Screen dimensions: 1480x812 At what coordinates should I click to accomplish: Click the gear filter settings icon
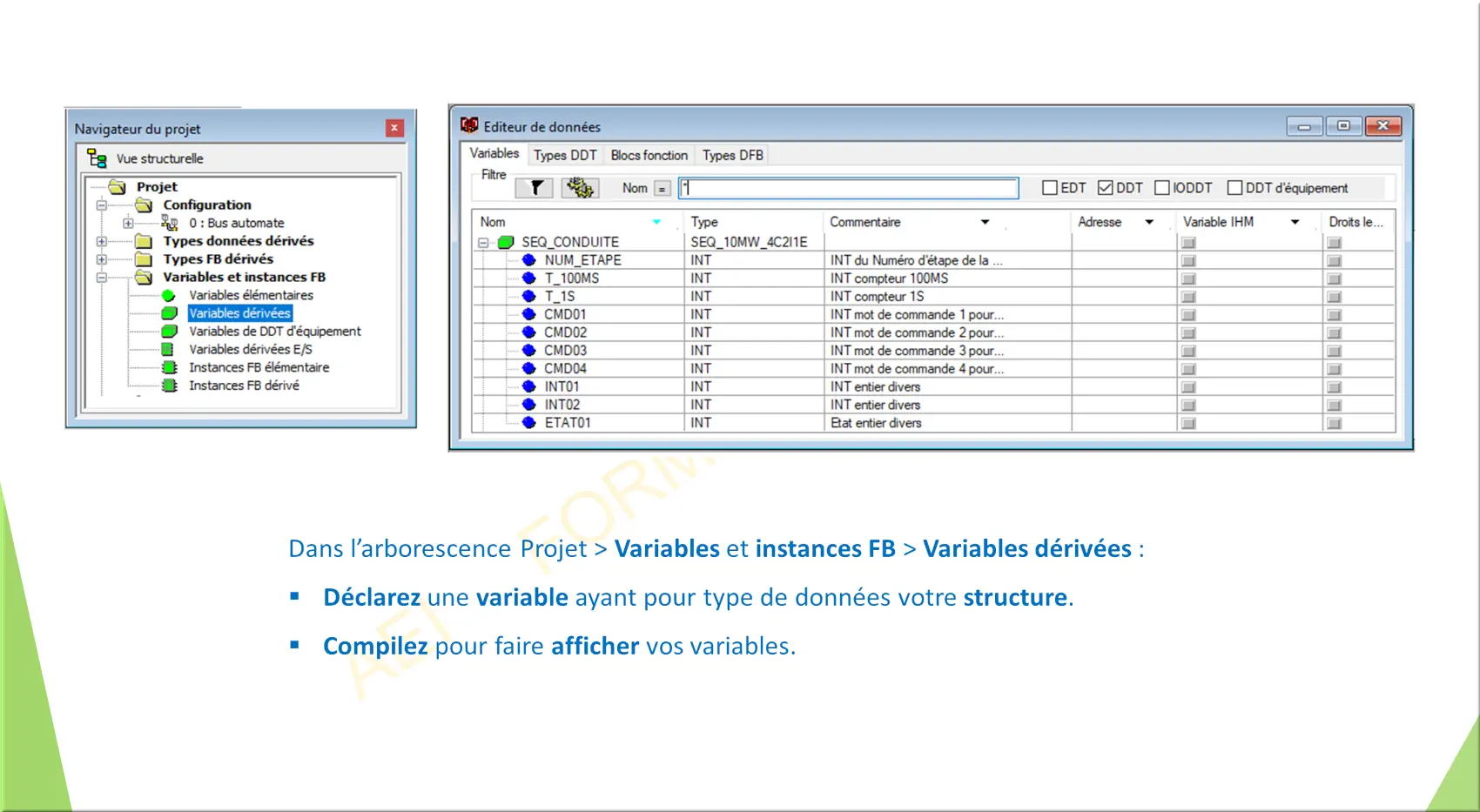coord(579,188)
